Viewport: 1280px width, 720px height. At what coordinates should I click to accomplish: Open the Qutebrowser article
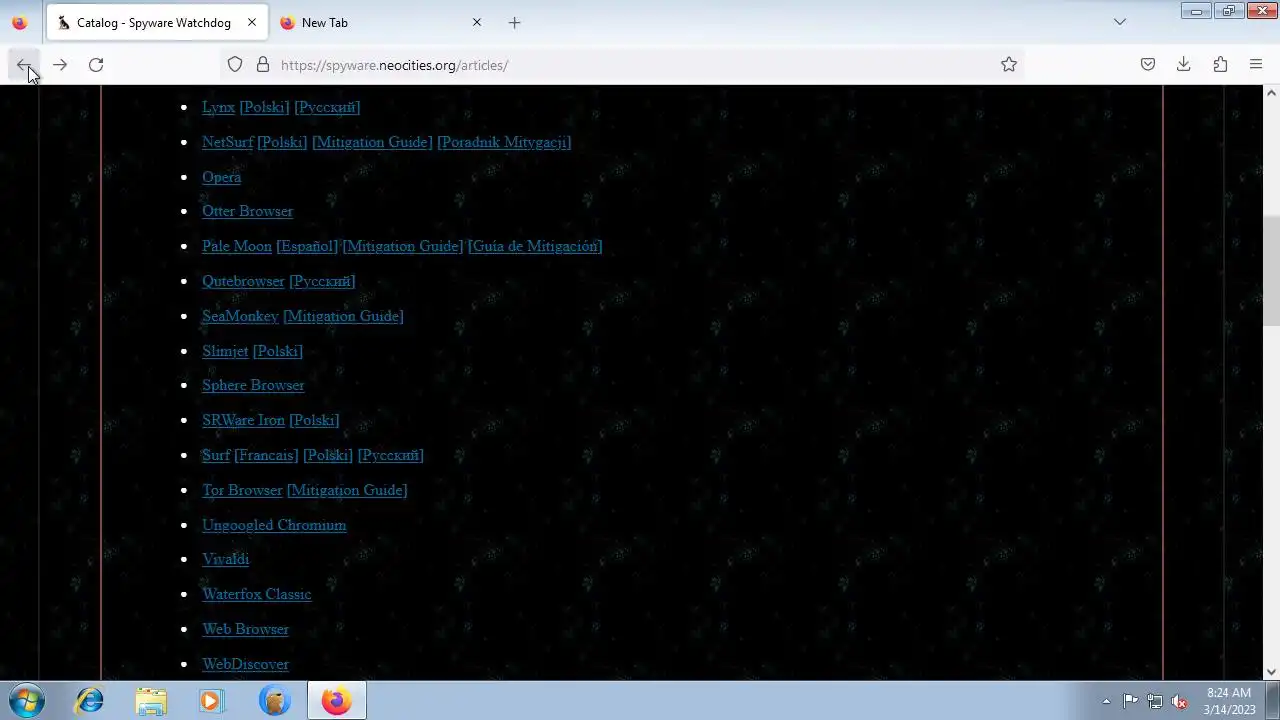point(243,281)
